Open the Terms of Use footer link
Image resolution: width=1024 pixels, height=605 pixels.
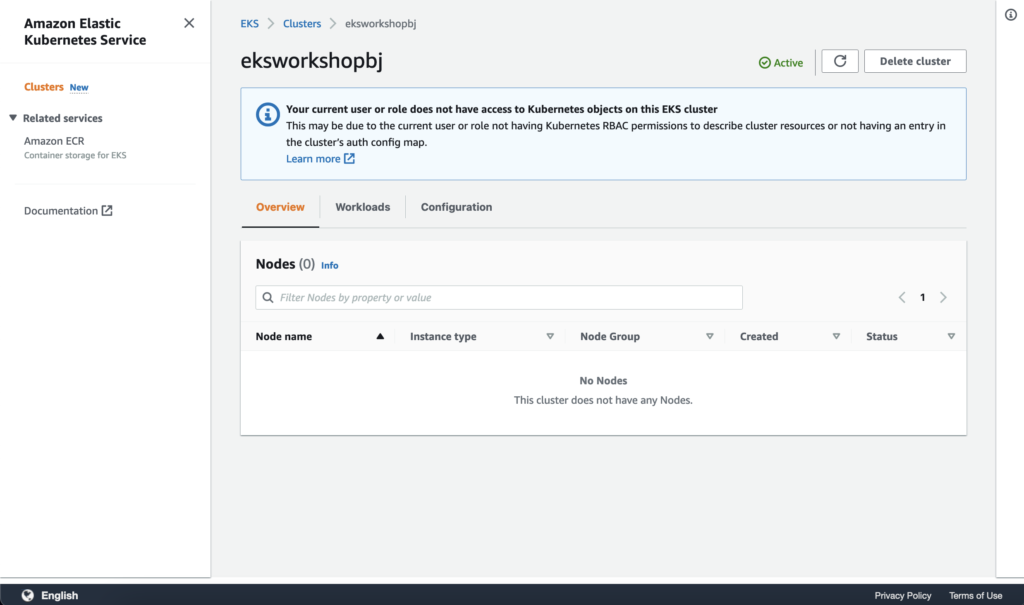[x=975, y=595]
